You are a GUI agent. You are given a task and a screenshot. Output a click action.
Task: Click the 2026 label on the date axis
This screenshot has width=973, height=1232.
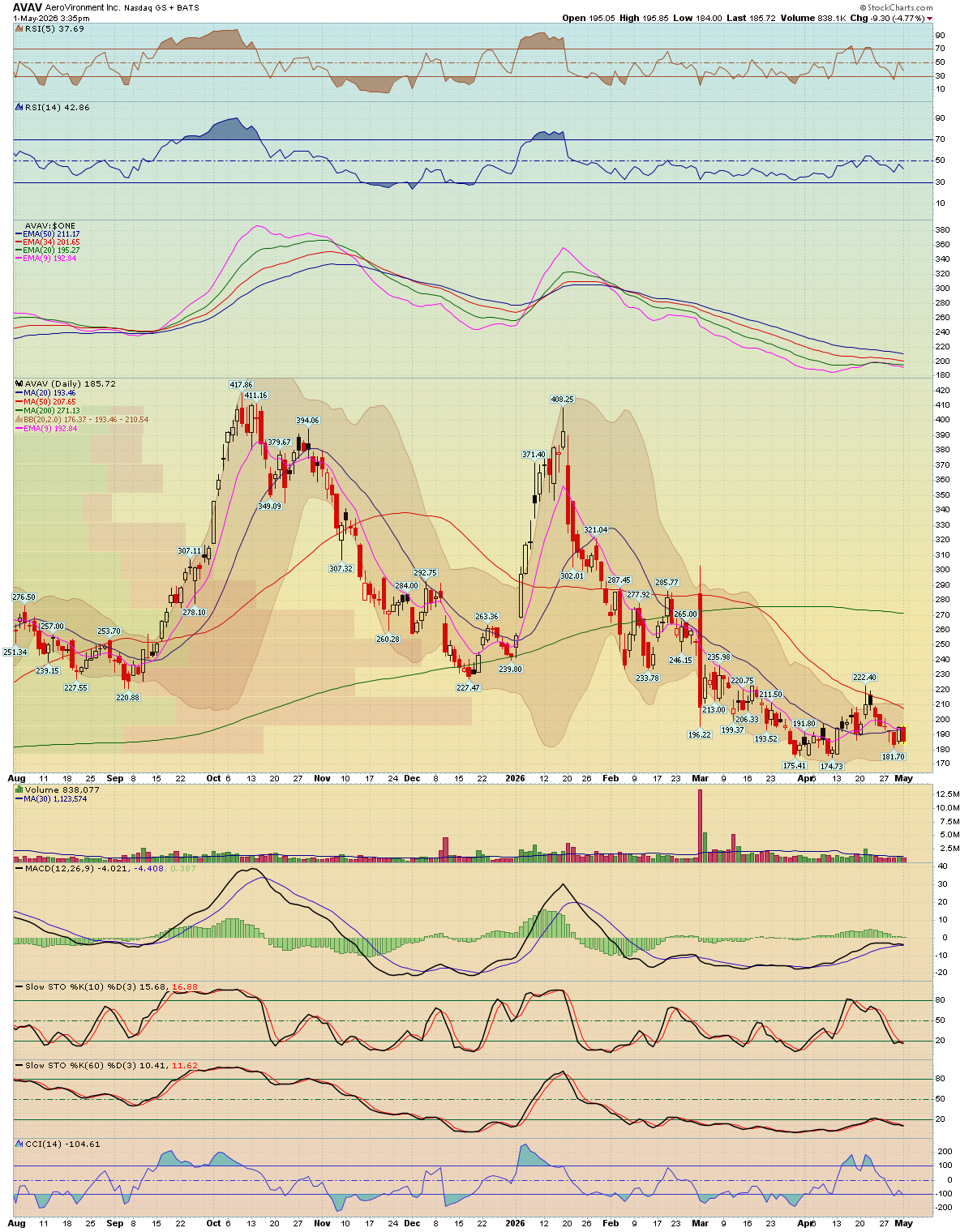pos(515,778)
